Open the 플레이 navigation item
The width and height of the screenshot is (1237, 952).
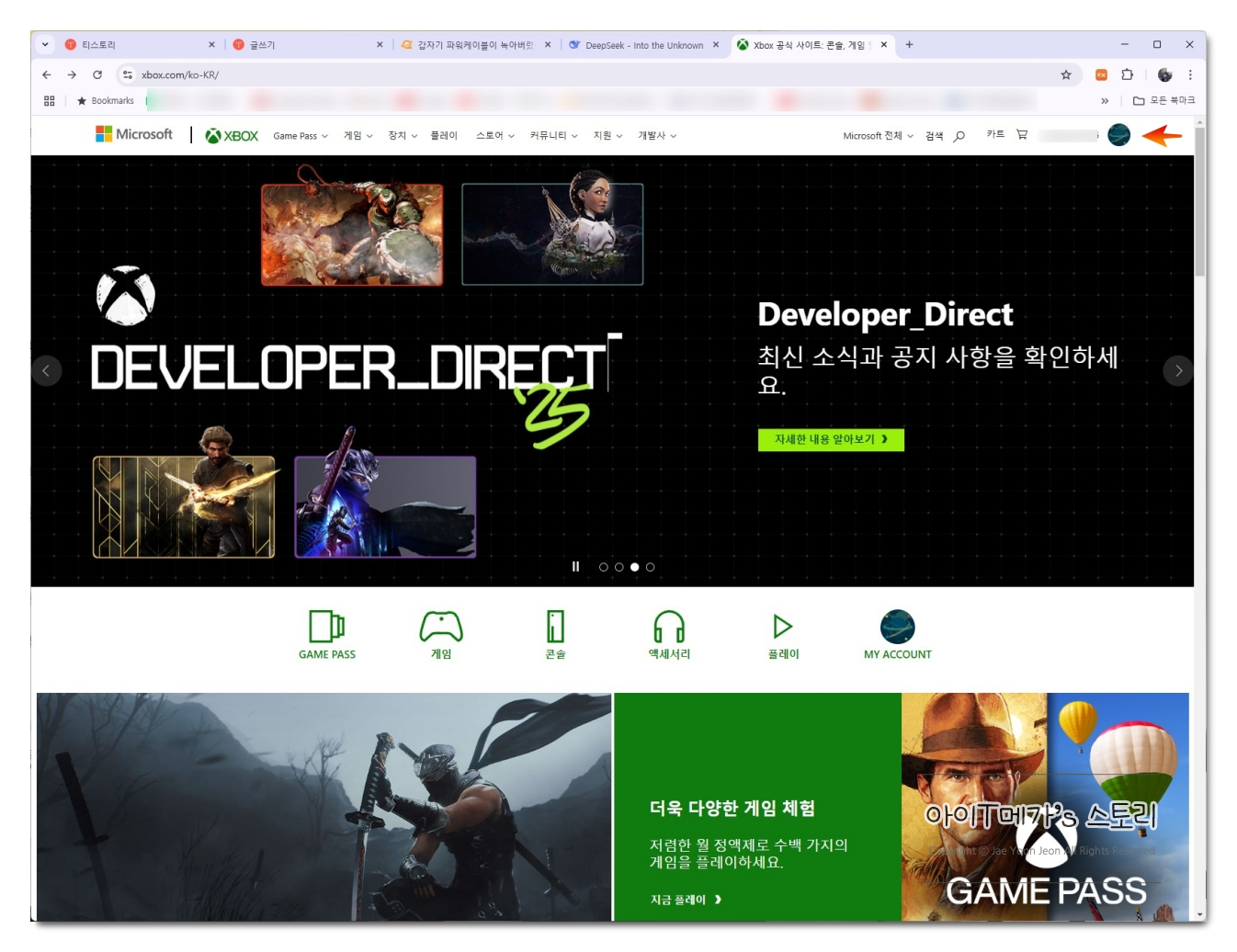point(444,136)
